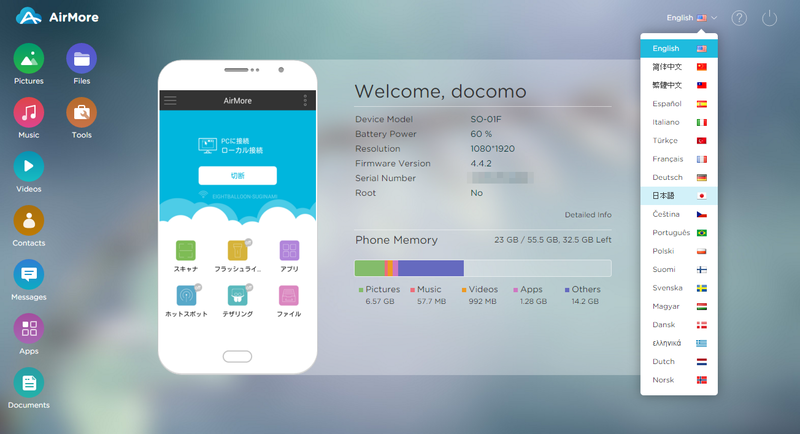
Task: Choose Polski from the language list
Action: 679,251
